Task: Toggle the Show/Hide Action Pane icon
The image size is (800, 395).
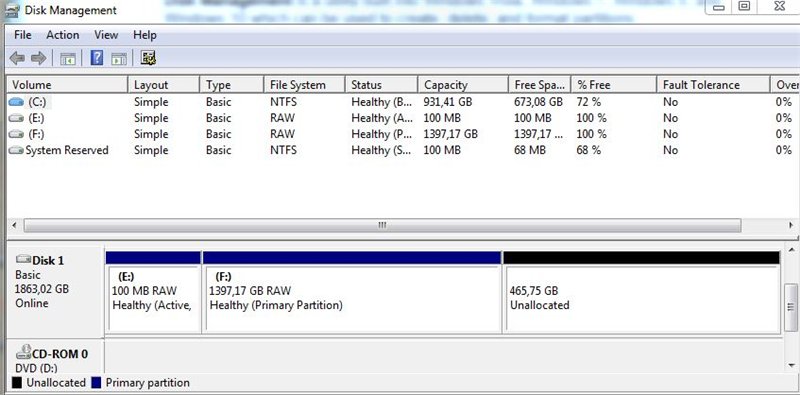Action: (118, 59)
